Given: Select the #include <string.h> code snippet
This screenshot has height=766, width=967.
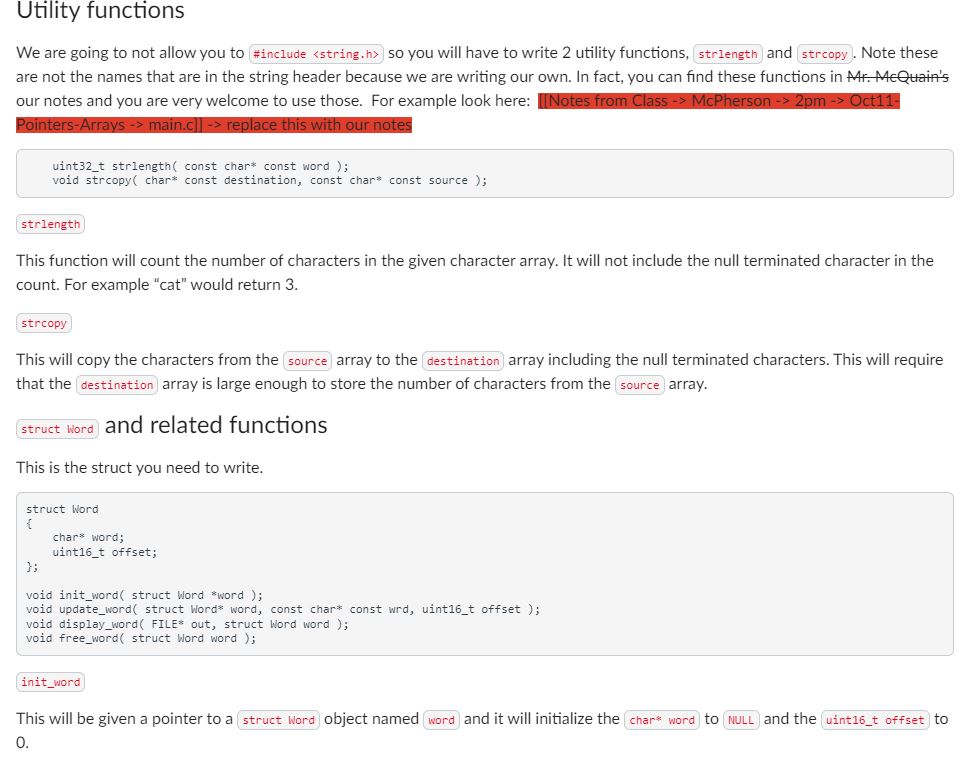Looking at the screenshot, I should tap(315, 53).
